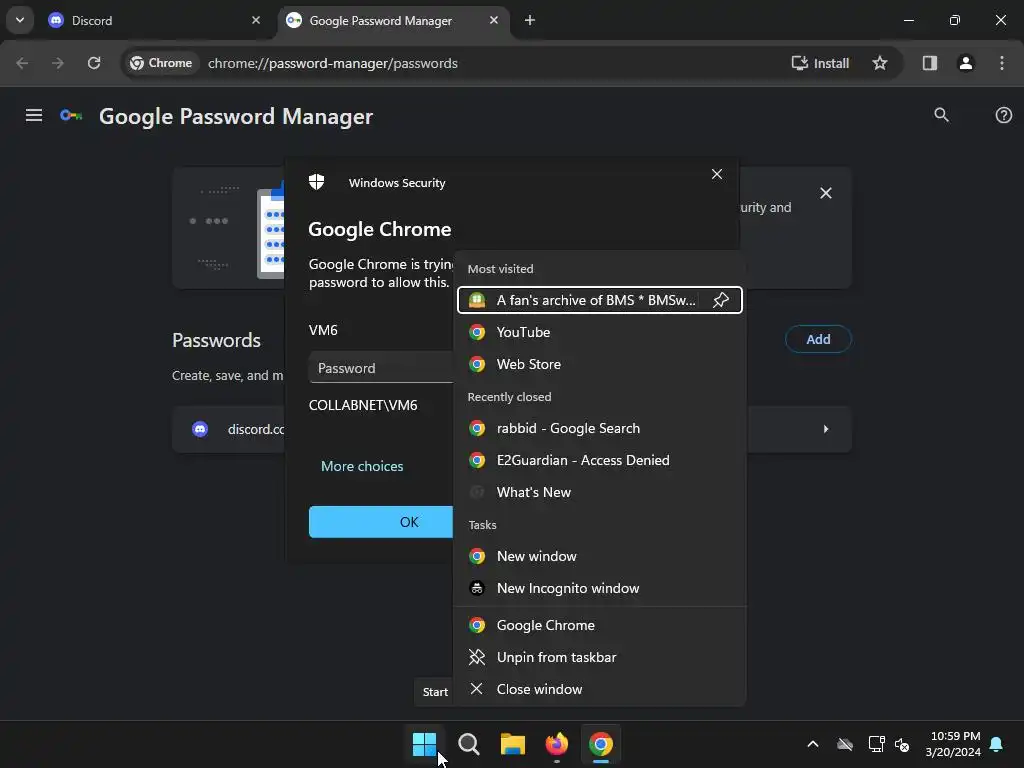This screenshot has height=768, width=1024.
Task: Open Password Manager help icon
Action: coord(1003,115)
